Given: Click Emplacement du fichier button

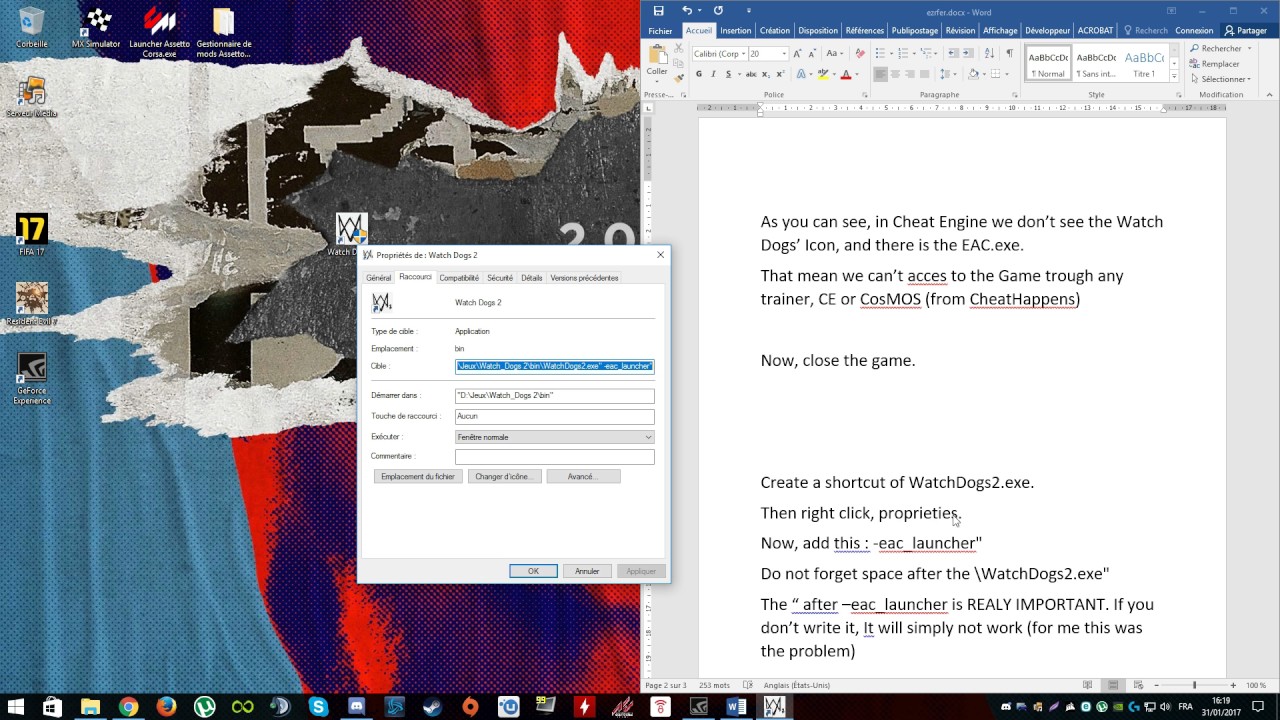Looking at the screenshot, I should [x=418, y=477].
